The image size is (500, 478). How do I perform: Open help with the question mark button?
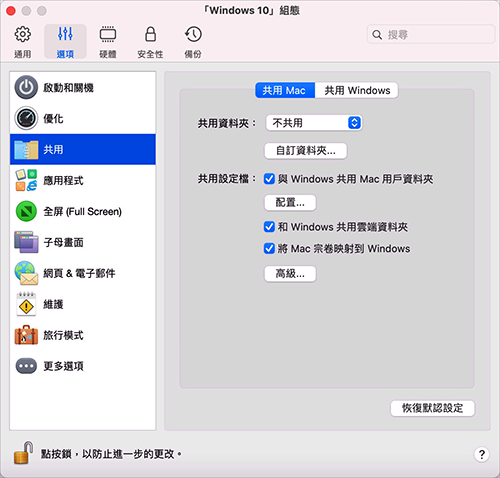[482, 454]
